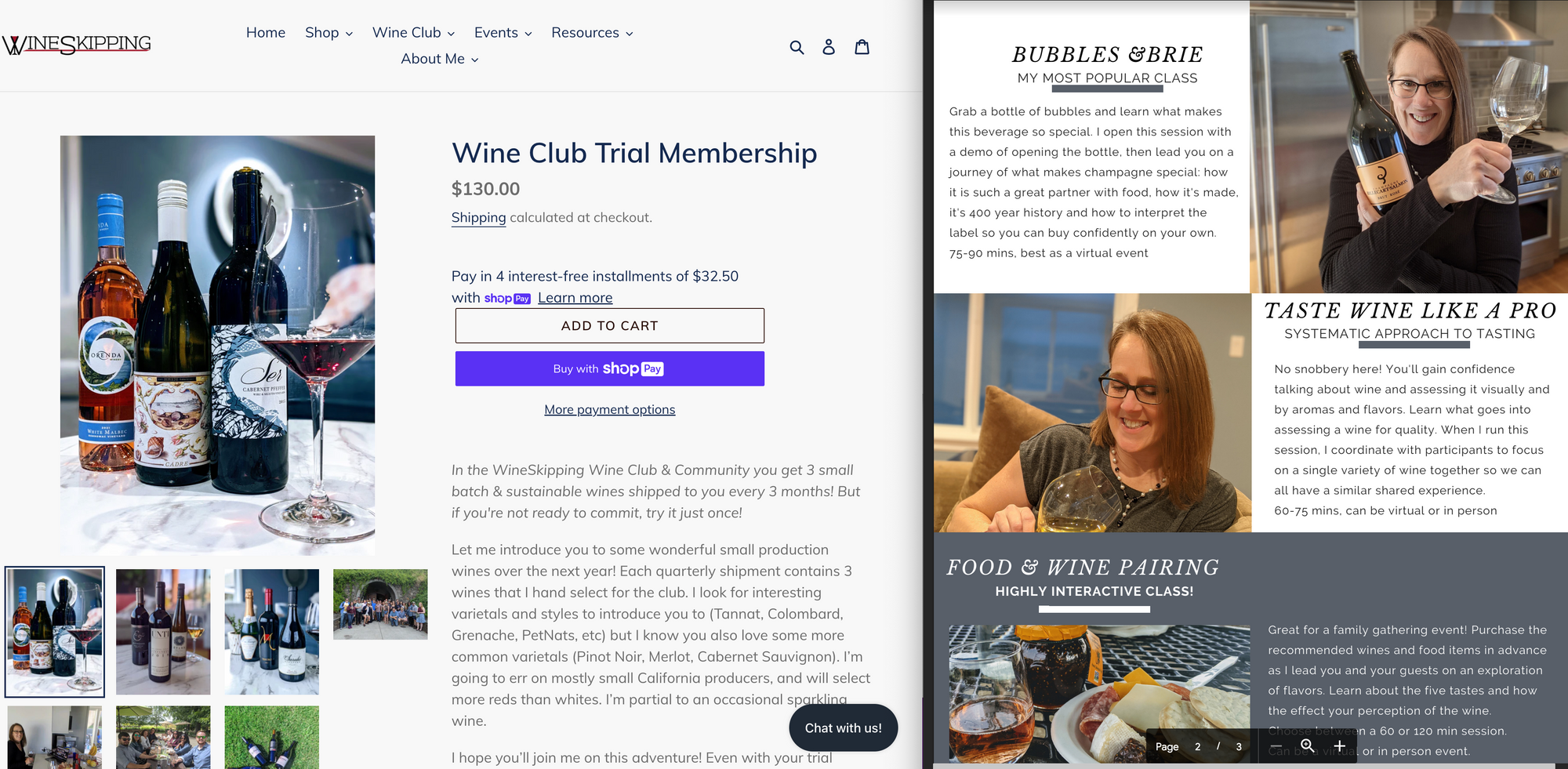The width and height of the screenshot is (1568, 769).
Task: Follow the Shipping policy link
Action: 478,218
